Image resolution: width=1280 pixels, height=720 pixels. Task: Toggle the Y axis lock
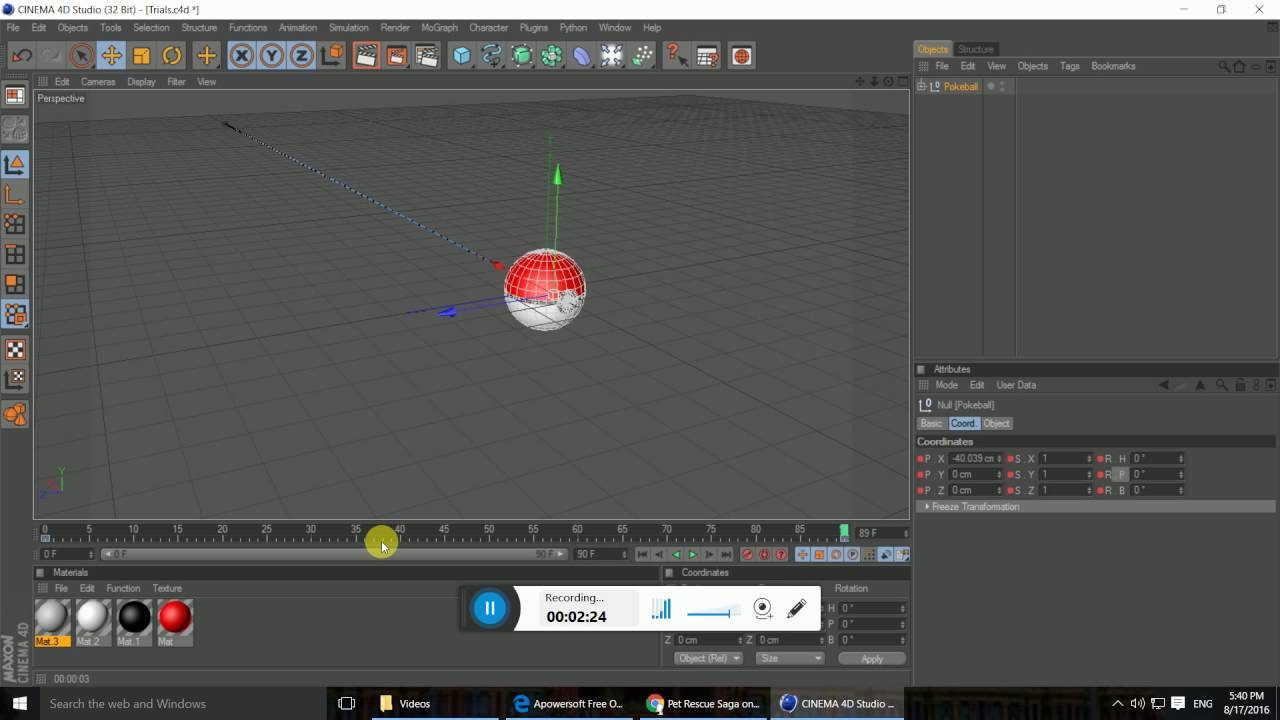pos(271,56)
